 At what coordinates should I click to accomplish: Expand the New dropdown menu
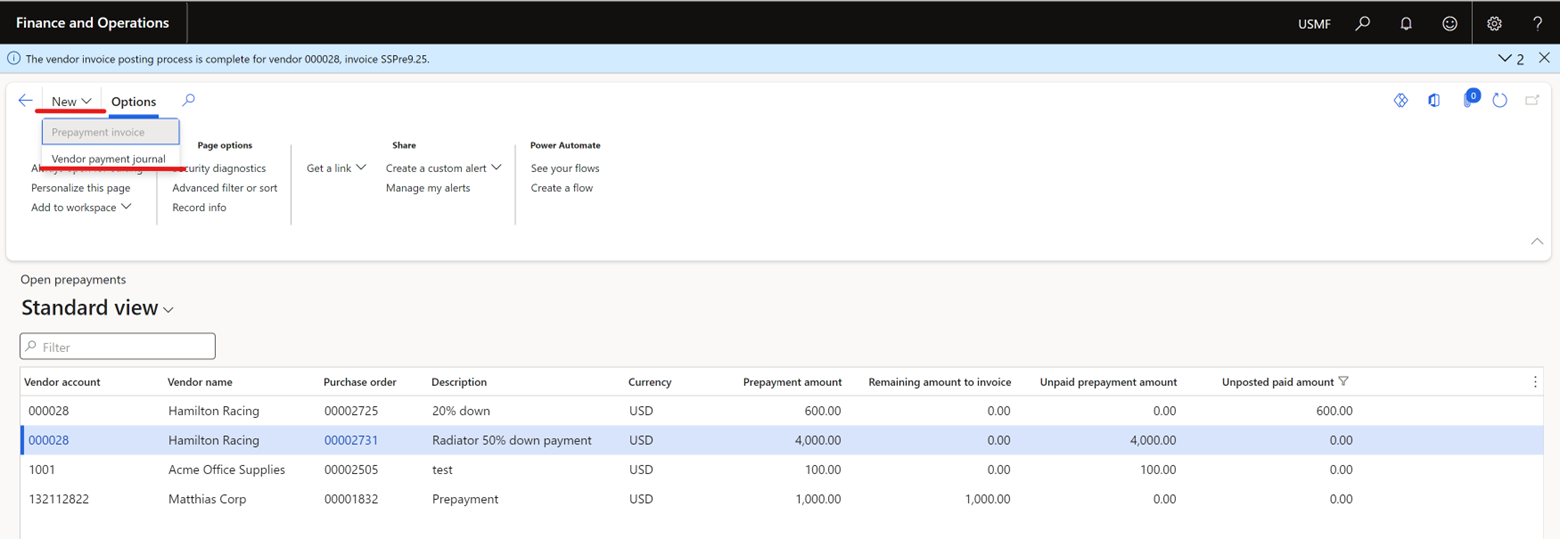71,101
